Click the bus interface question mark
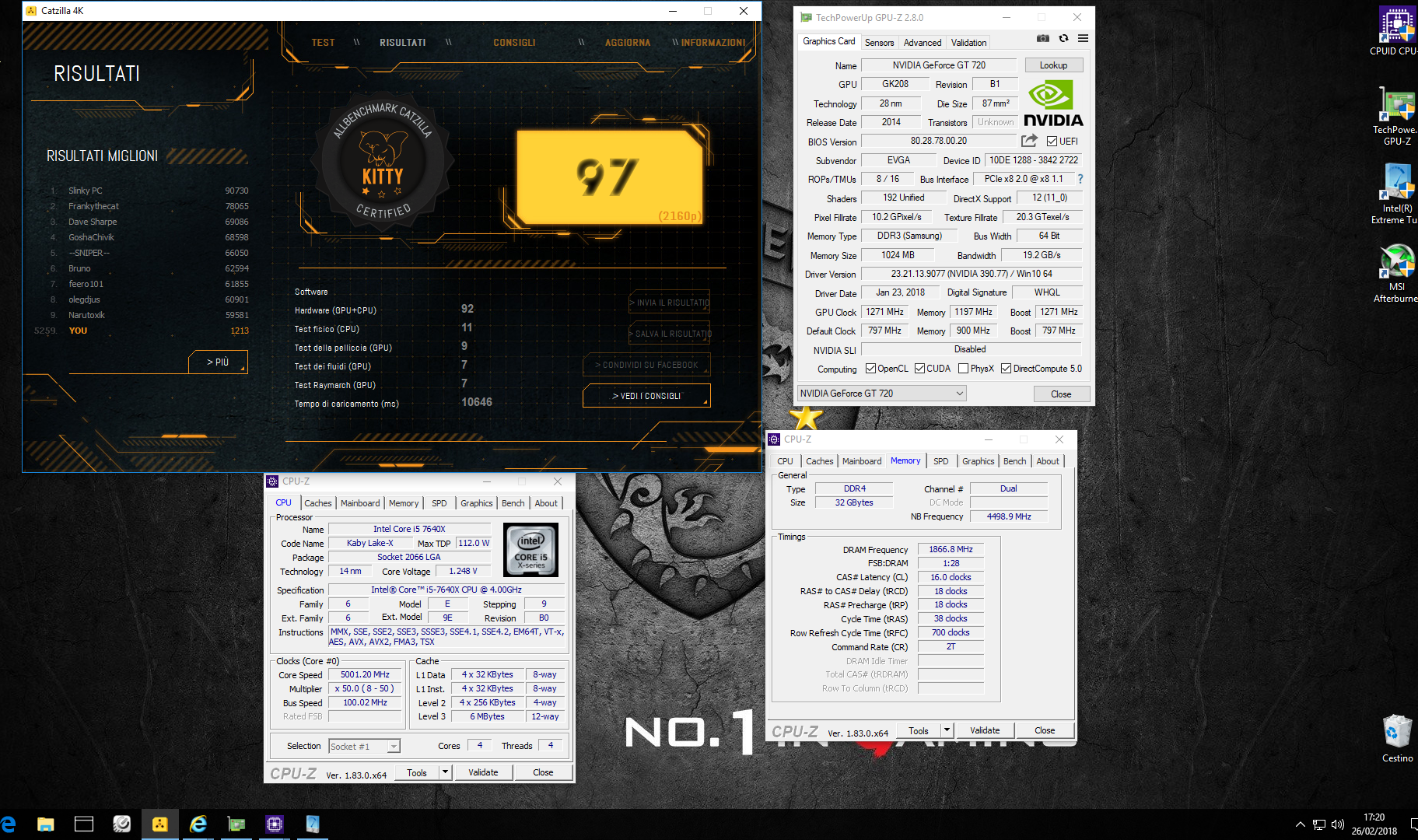The image size is (1418, 840). 1080,179
